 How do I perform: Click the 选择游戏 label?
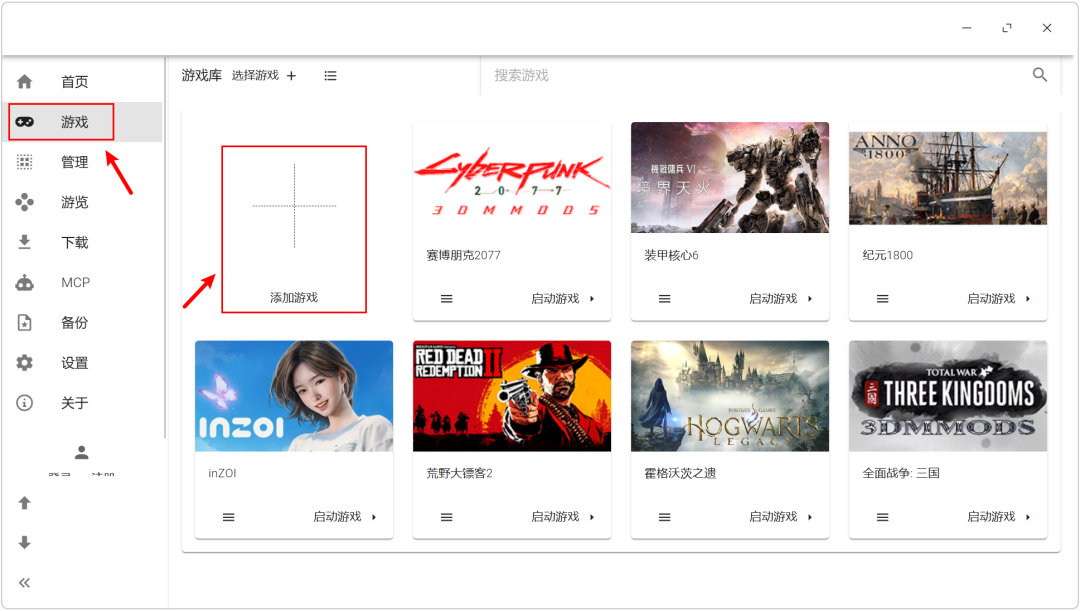coord(255,75)
